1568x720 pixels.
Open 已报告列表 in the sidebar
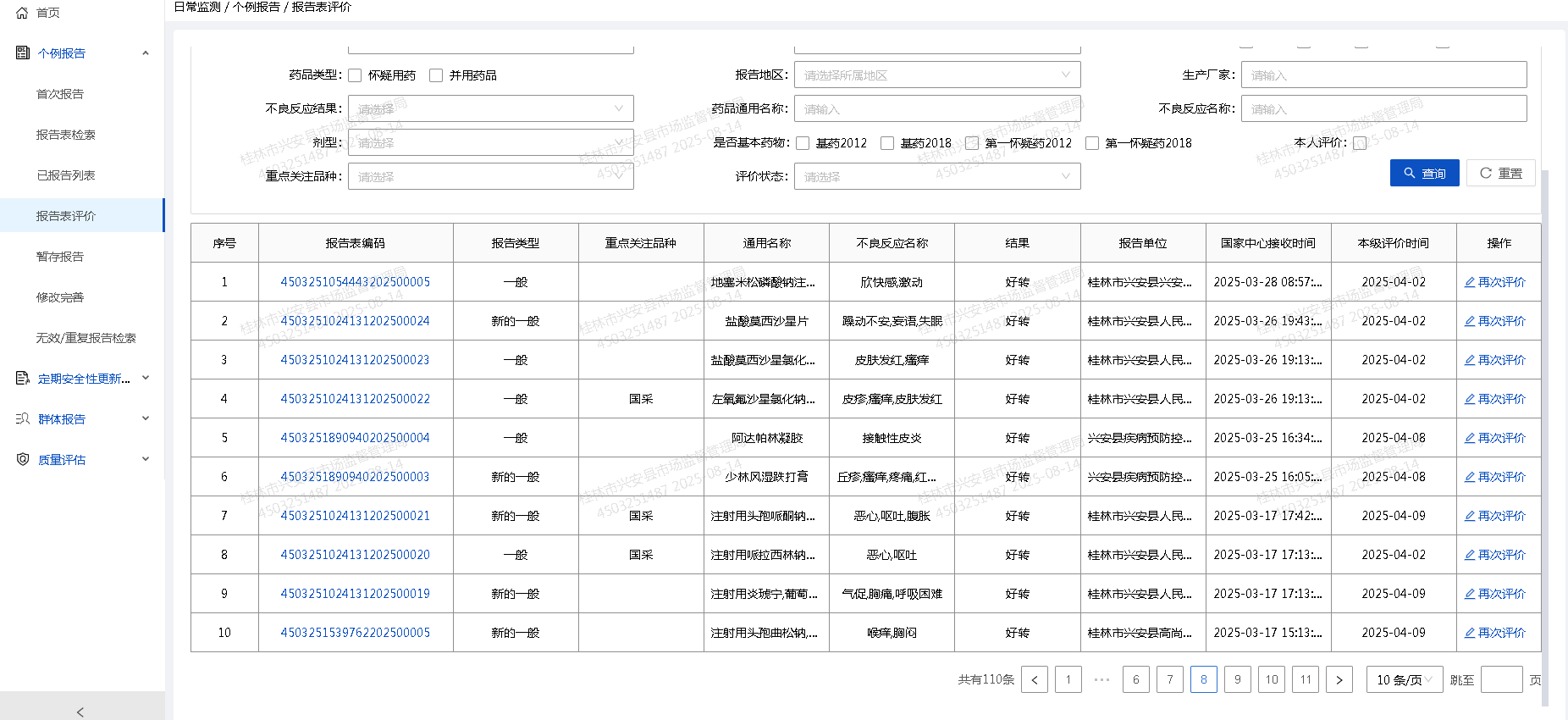(x=66, y=175)
